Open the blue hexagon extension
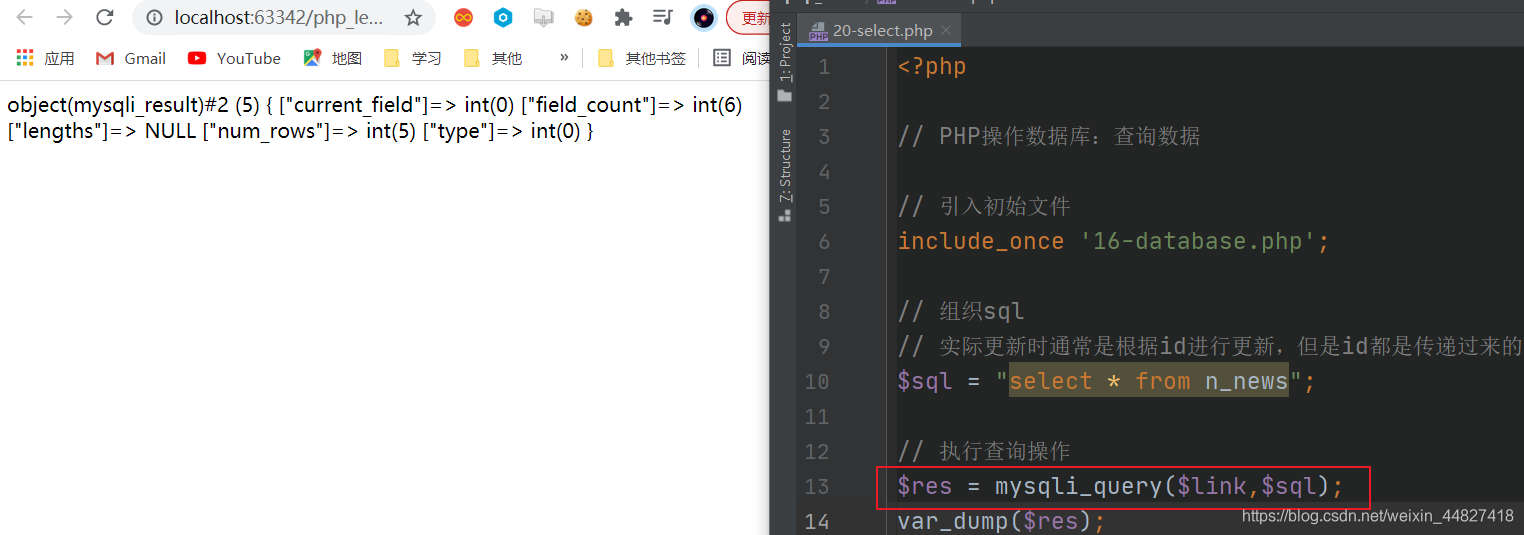1524x535 pixels. (503, 17)
